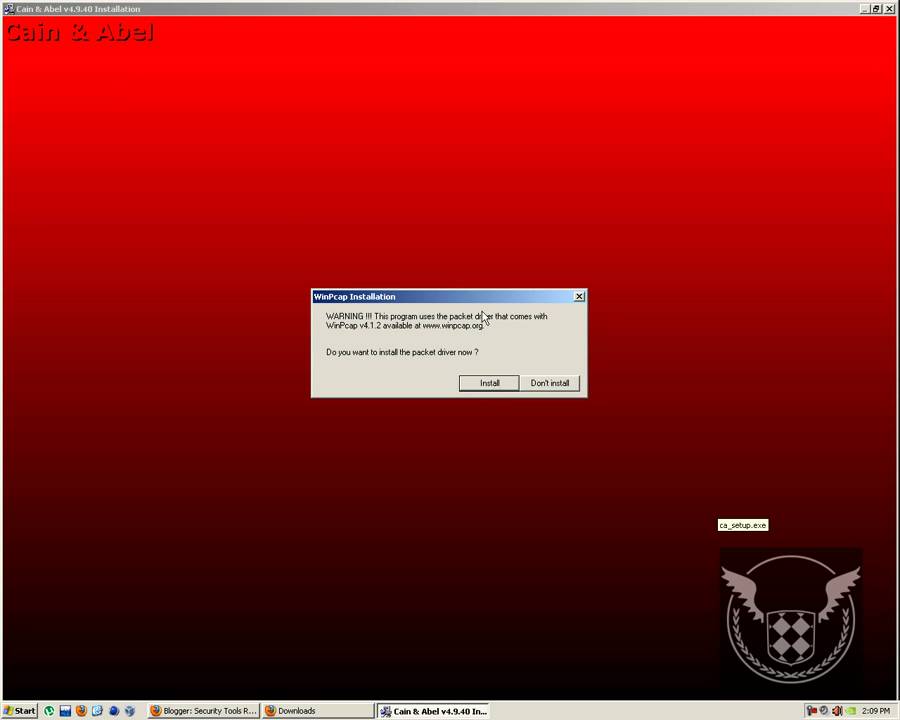Launch uTorrent from the quick launch bar
This screenshot has height=720, width=900.
[x=49, y=711]
